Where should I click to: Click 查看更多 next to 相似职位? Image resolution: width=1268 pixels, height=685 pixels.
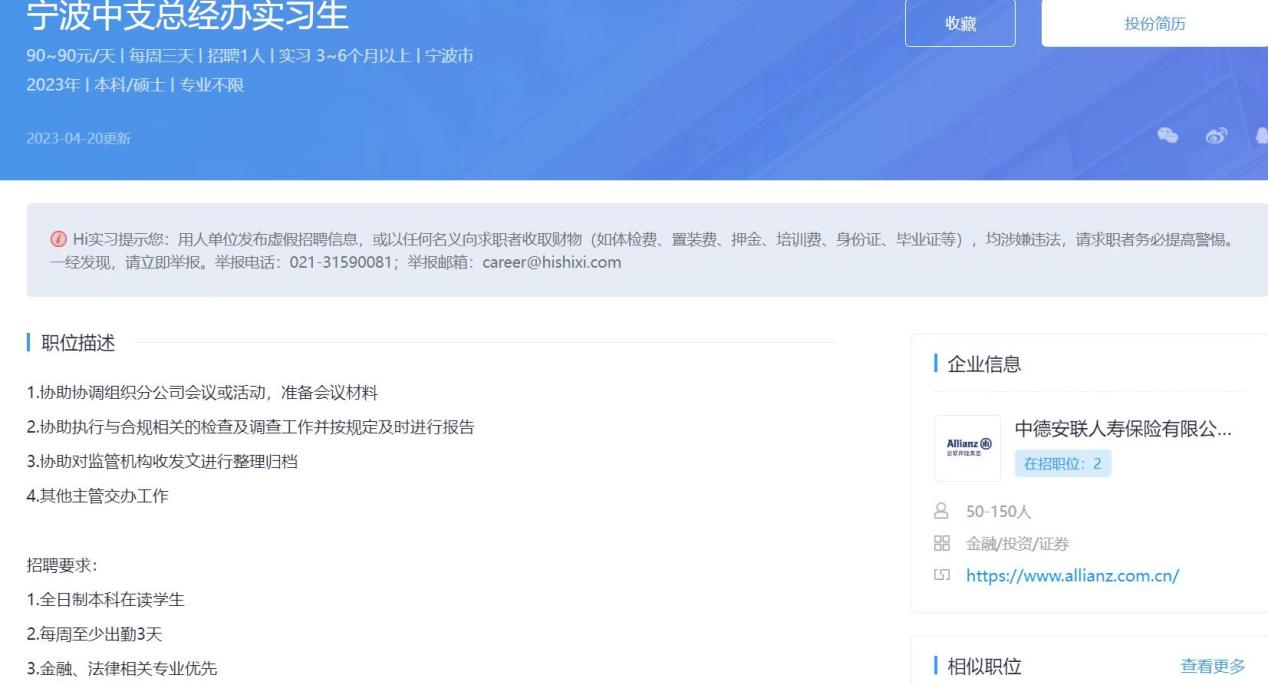(1212, 667)
